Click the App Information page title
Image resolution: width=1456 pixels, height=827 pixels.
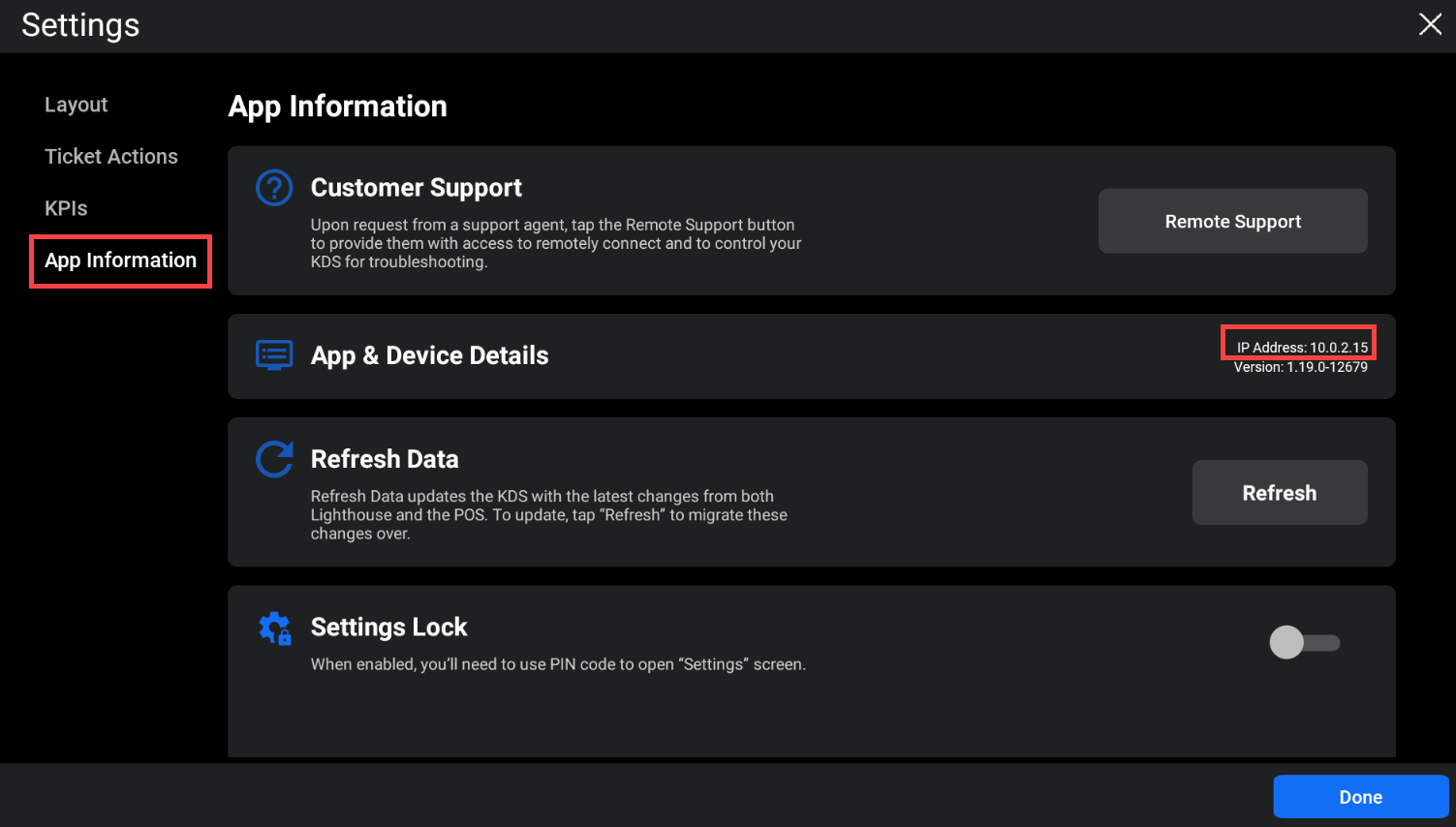pyautogui.click(x=337, y=107)
